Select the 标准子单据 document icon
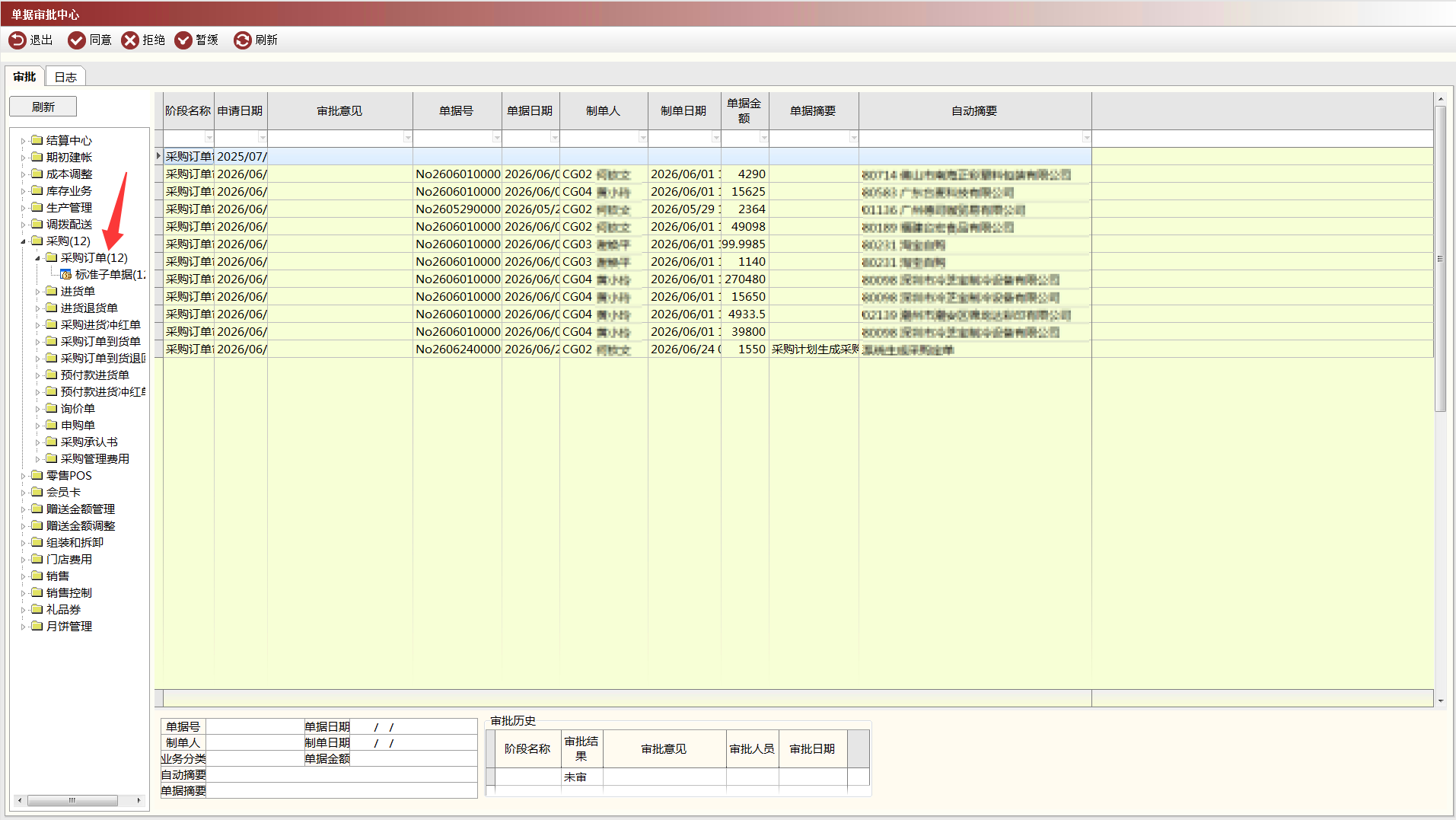The width and height of the screenshot is (1456, 820). (66, 274)
